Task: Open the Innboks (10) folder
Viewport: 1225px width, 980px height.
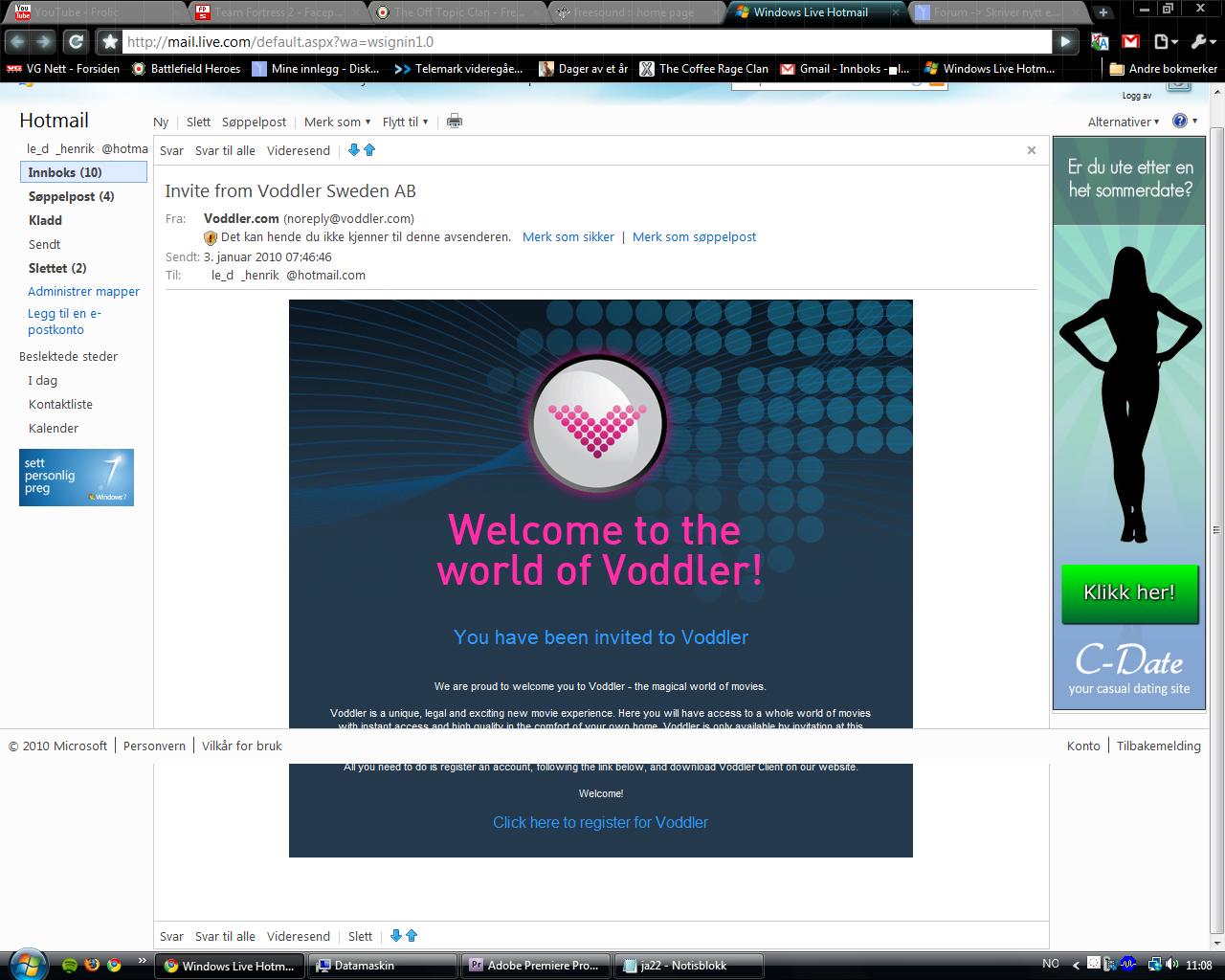Action: tap(83, 172)
